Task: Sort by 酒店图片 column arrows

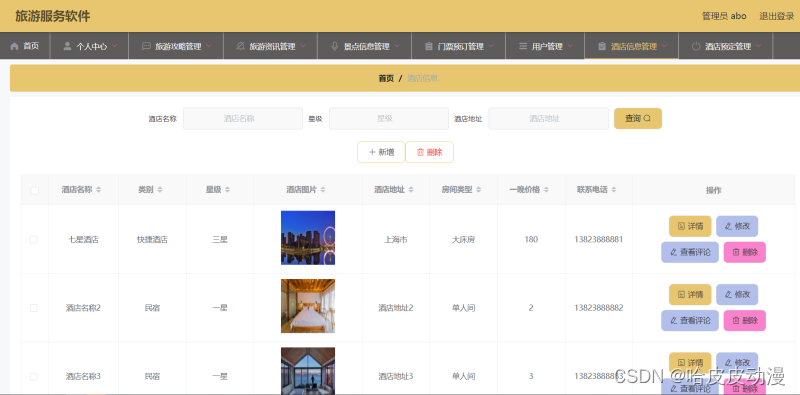Action: point(323,190)
